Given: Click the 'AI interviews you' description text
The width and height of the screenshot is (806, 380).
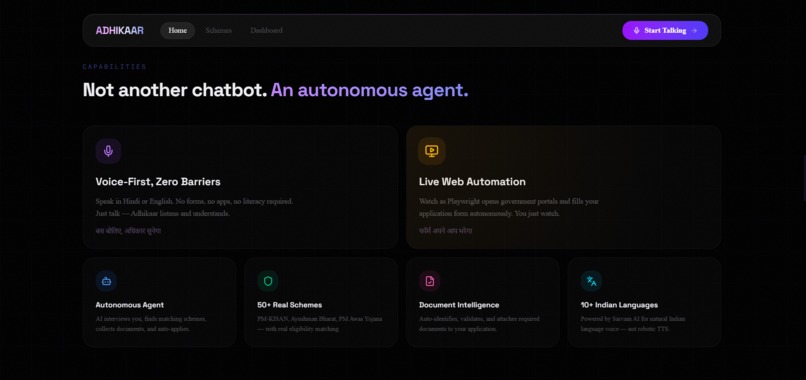Looking at the screenshot, I should point(151,324).
